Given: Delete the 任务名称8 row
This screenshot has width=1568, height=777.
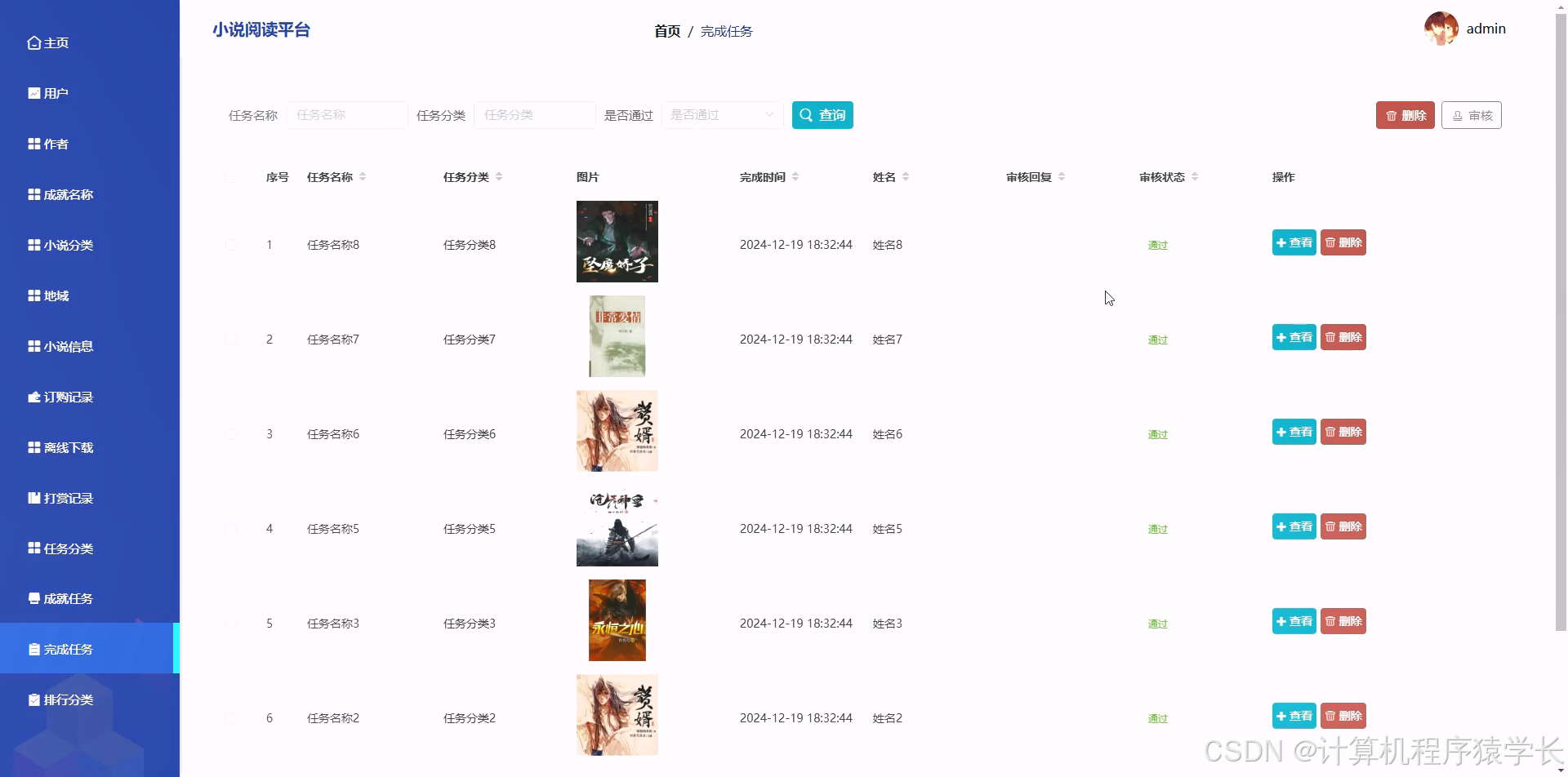Looking at the screenshot, I should click(x=1343, y=242).
